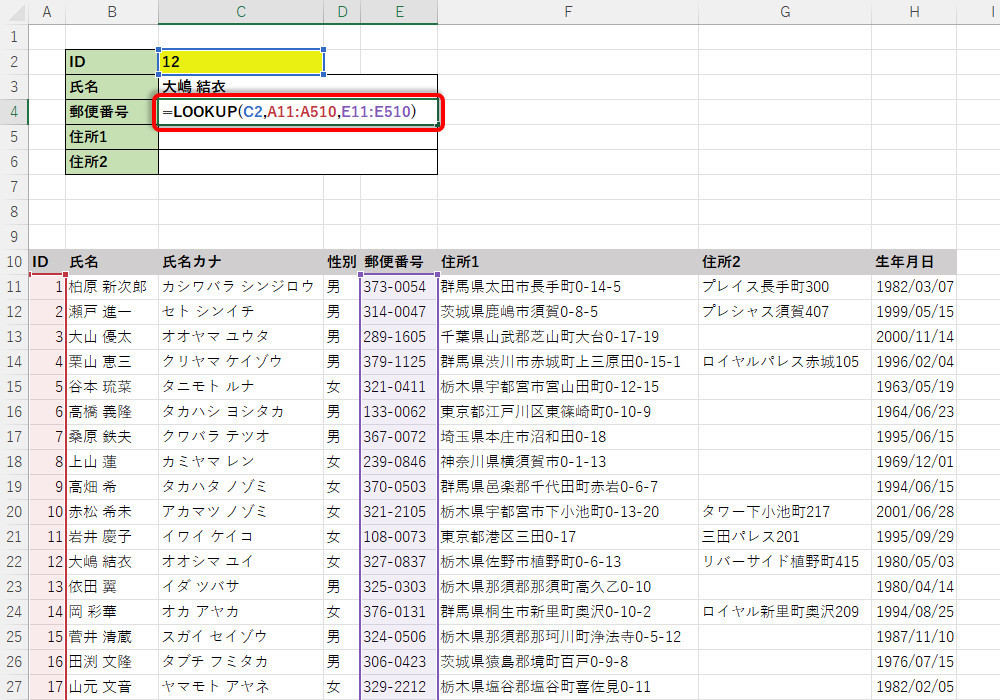The height and width of the screenshot is (700, 1000).
Task: Select the green 郵便番号 label cell
Action: pyautogui.click(x=111, y=112)
